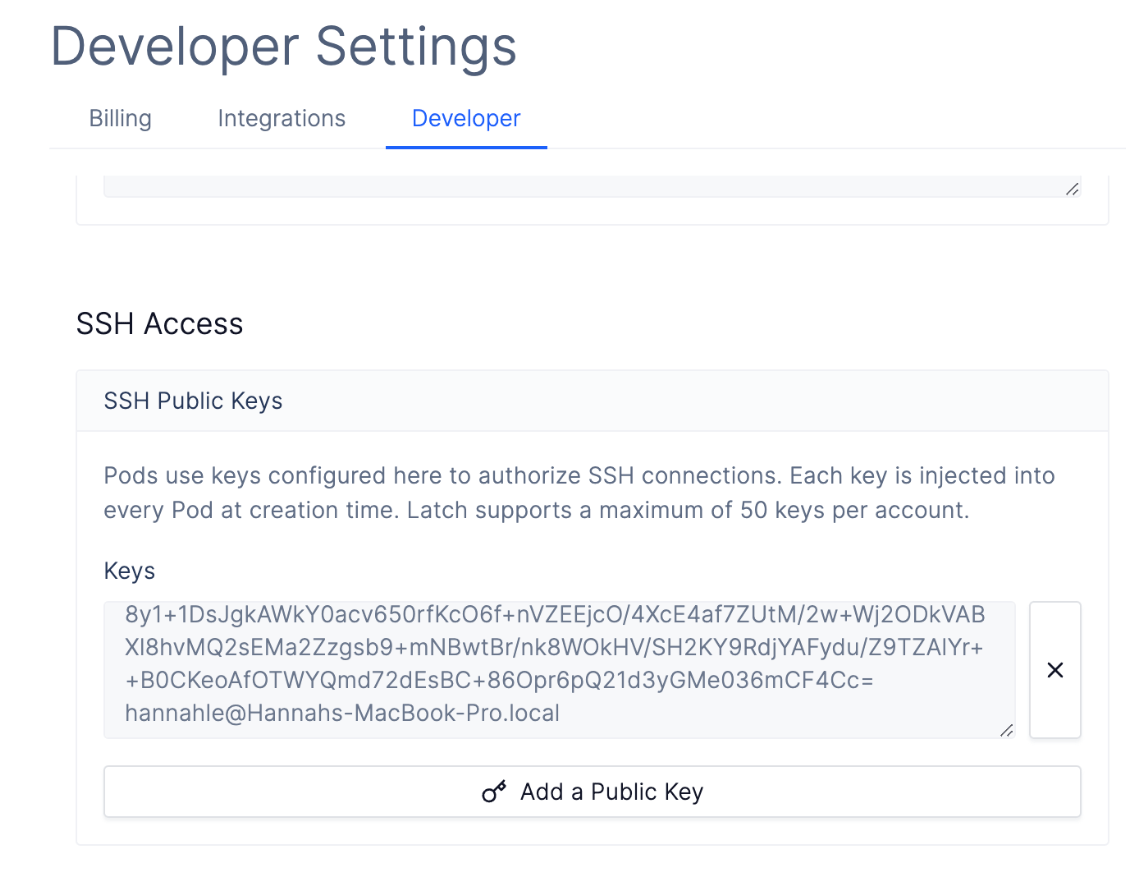Remove the SSH key with the X button
This screenshot has width=1126, height=878.
pos(1055,670)
